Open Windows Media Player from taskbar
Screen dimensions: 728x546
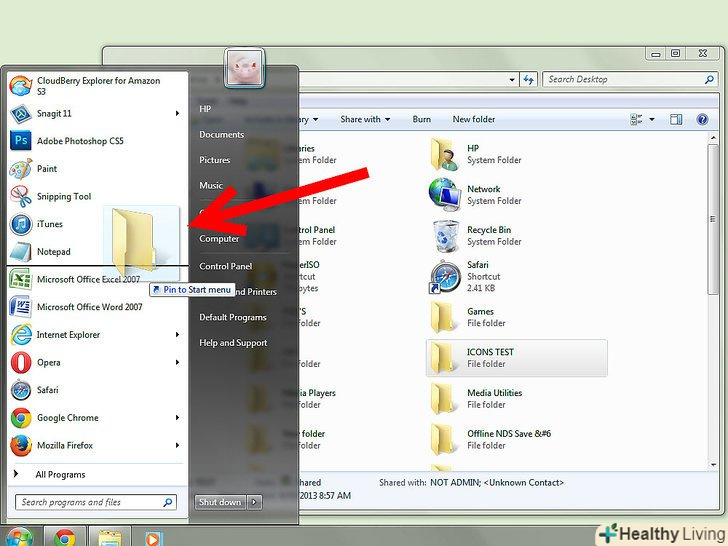coord(152,537)
